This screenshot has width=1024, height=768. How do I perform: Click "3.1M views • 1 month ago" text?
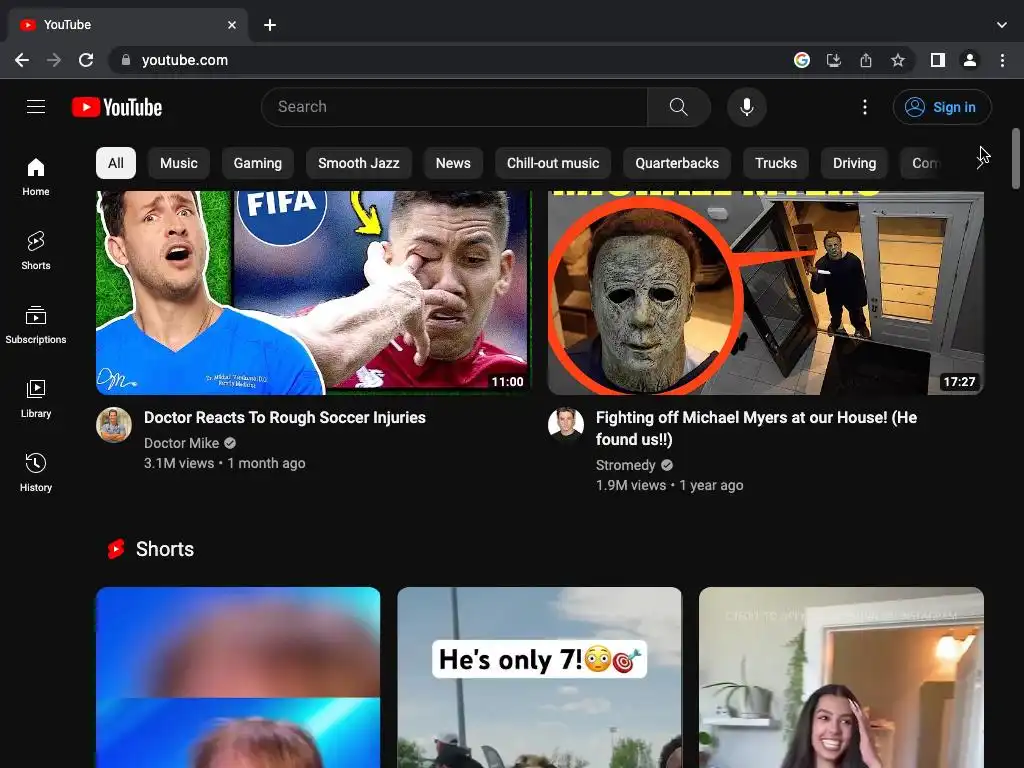(x=225, y=463)
